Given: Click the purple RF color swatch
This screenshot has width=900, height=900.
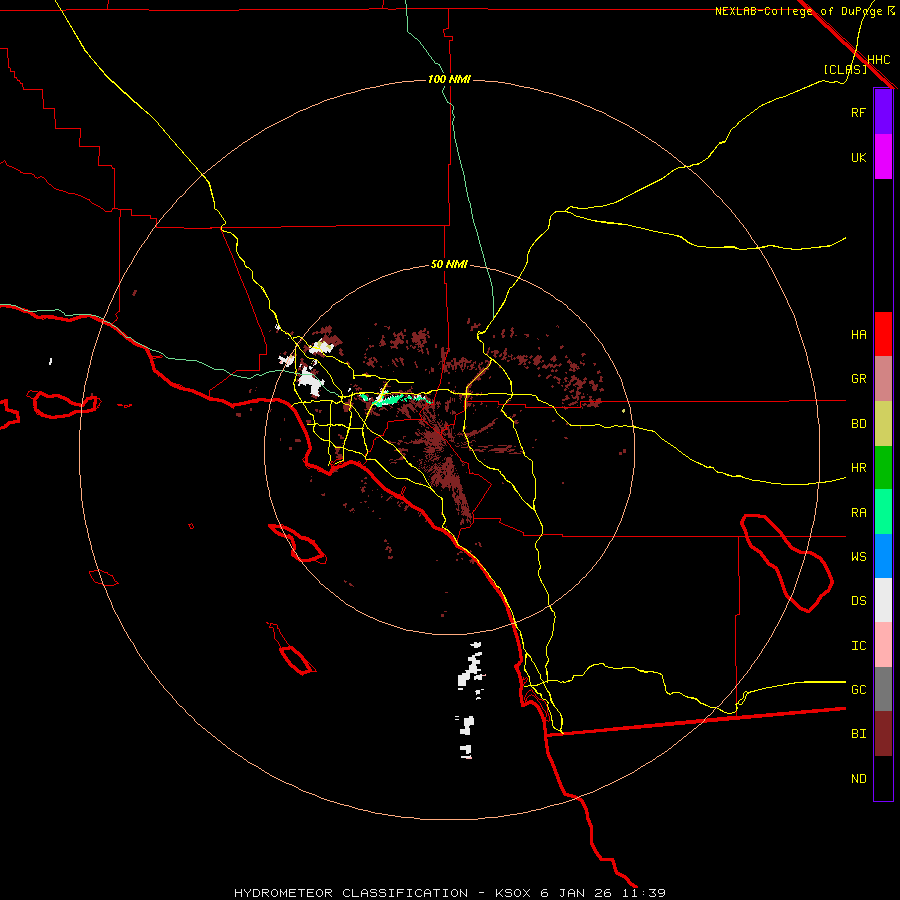Looking at the screenshot, I should click(883, 112).
